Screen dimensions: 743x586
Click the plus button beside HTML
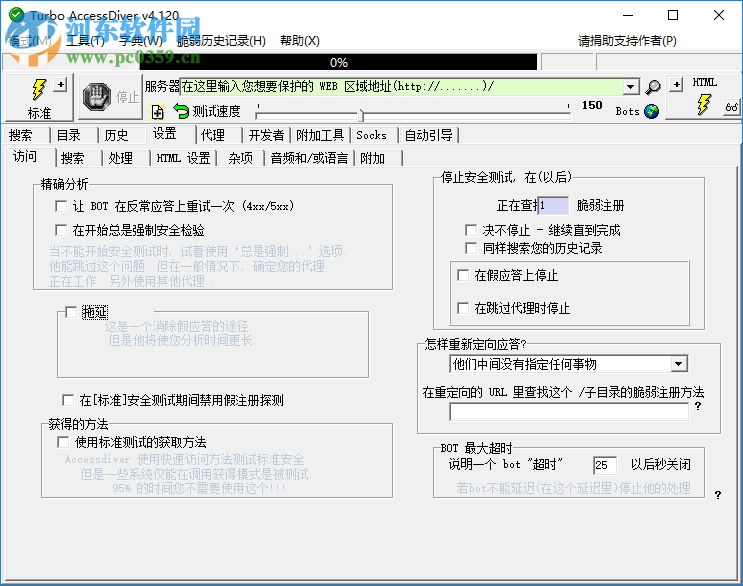676,85
